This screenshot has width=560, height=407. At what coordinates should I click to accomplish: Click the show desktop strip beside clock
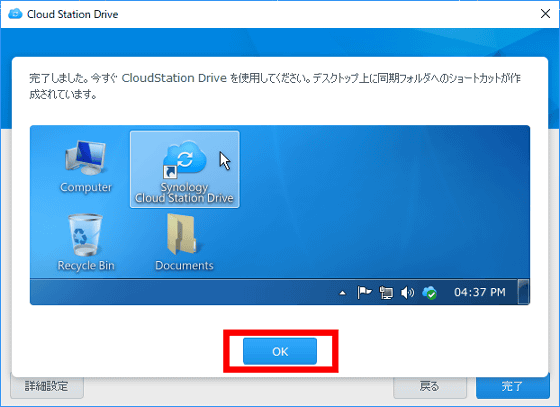[x=523, y=292]
